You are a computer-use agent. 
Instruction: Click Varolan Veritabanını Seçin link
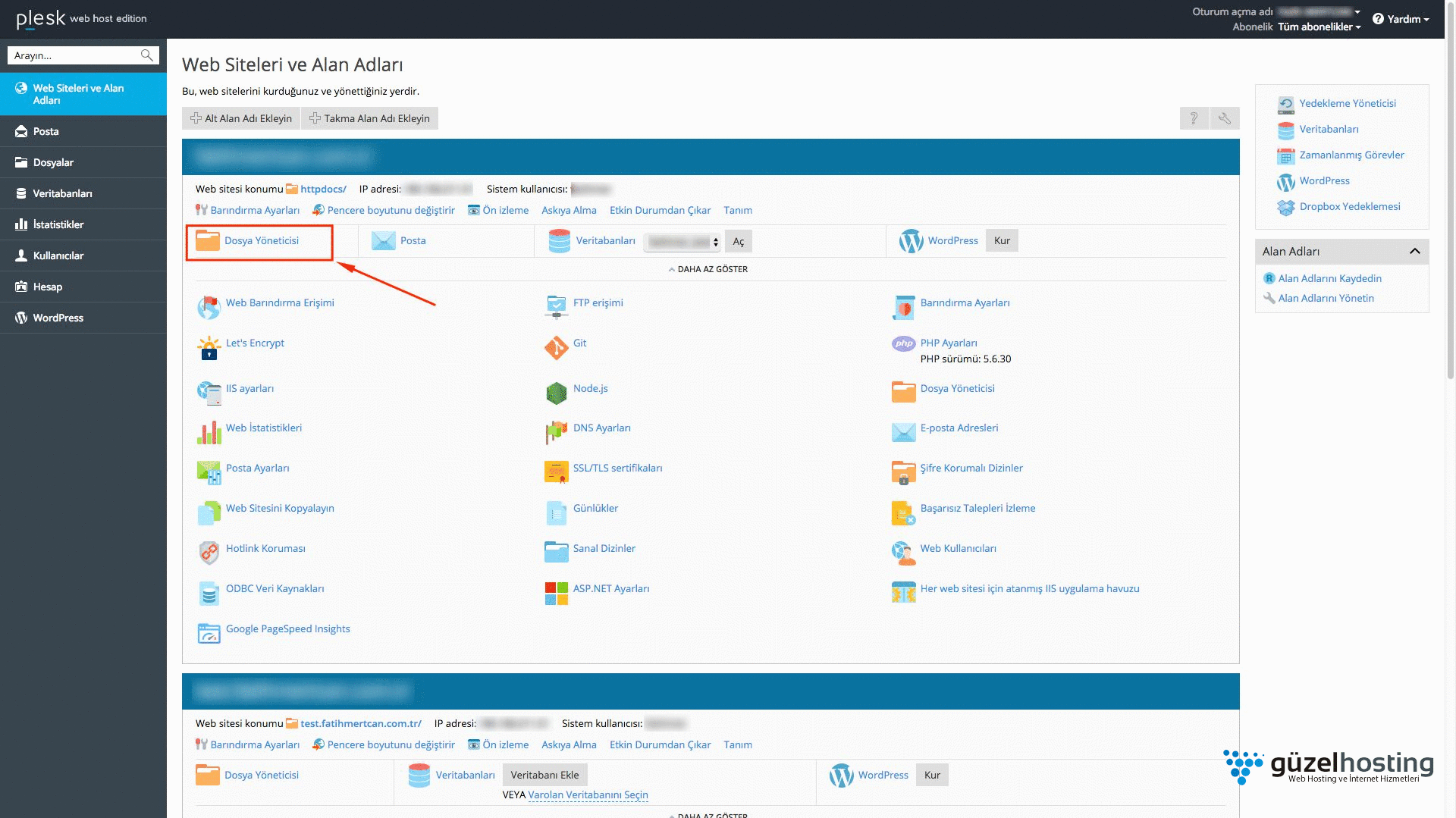[x=588, y=794]
